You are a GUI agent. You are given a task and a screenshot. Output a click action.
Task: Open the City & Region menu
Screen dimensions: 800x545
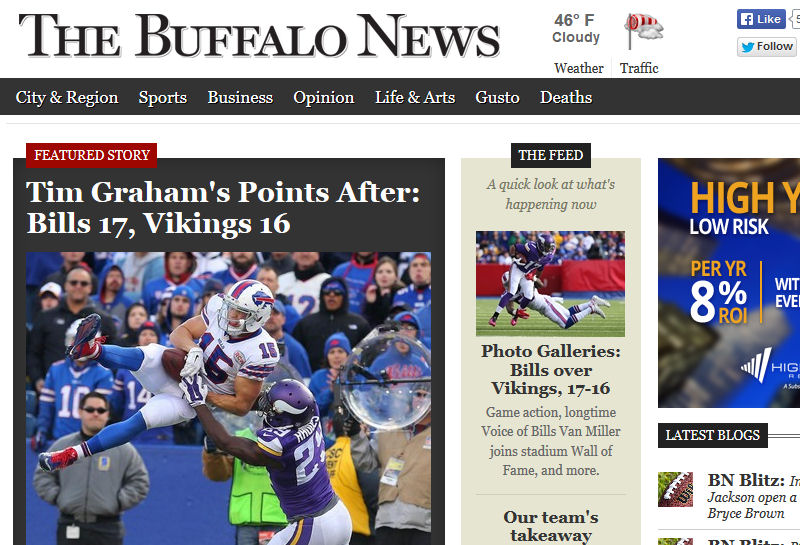point(67,97)
